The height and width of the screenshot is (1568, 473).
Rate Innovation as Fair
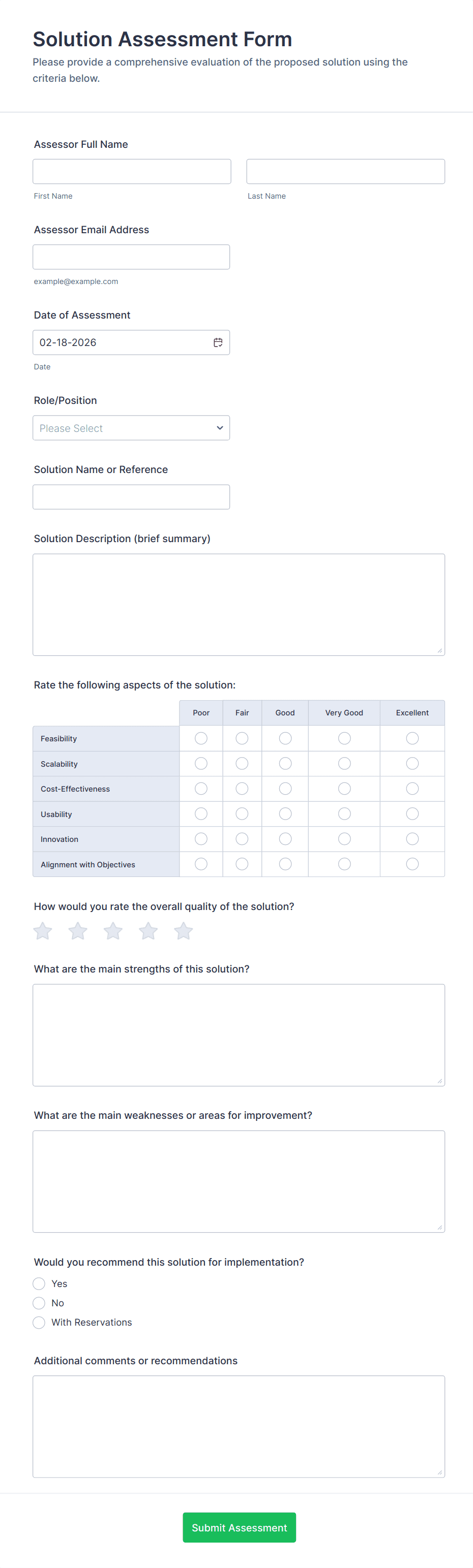(x=242, y=839)
